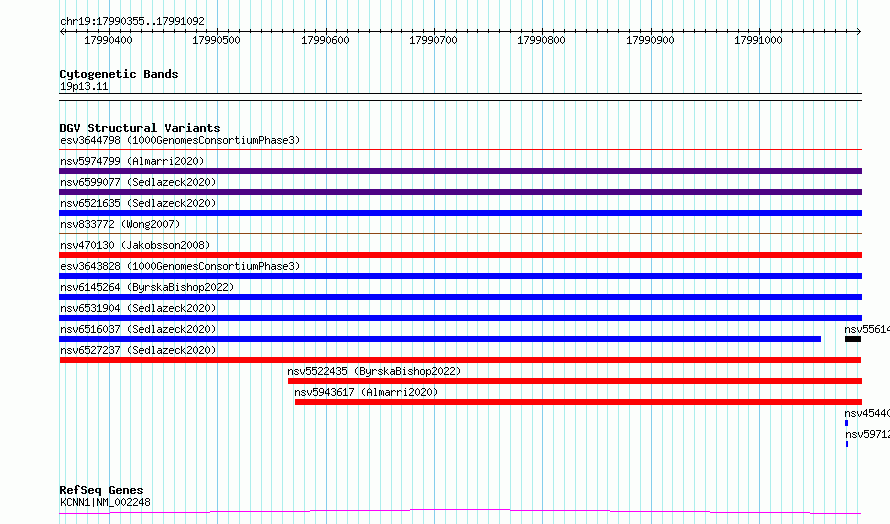Click the blue nsv6521635 variant bar
Screen dimensions: 890x524
point(460,213)
